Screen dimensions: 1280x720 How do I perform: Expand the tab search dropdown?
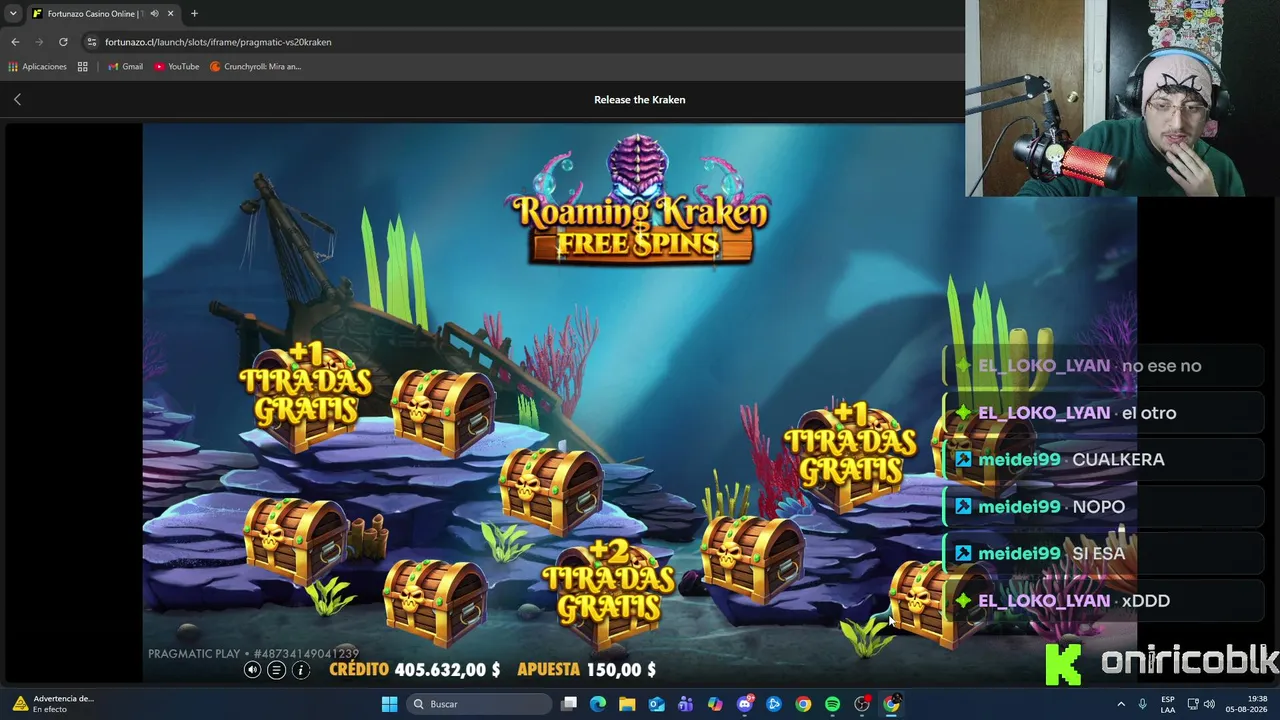[13, 14]
